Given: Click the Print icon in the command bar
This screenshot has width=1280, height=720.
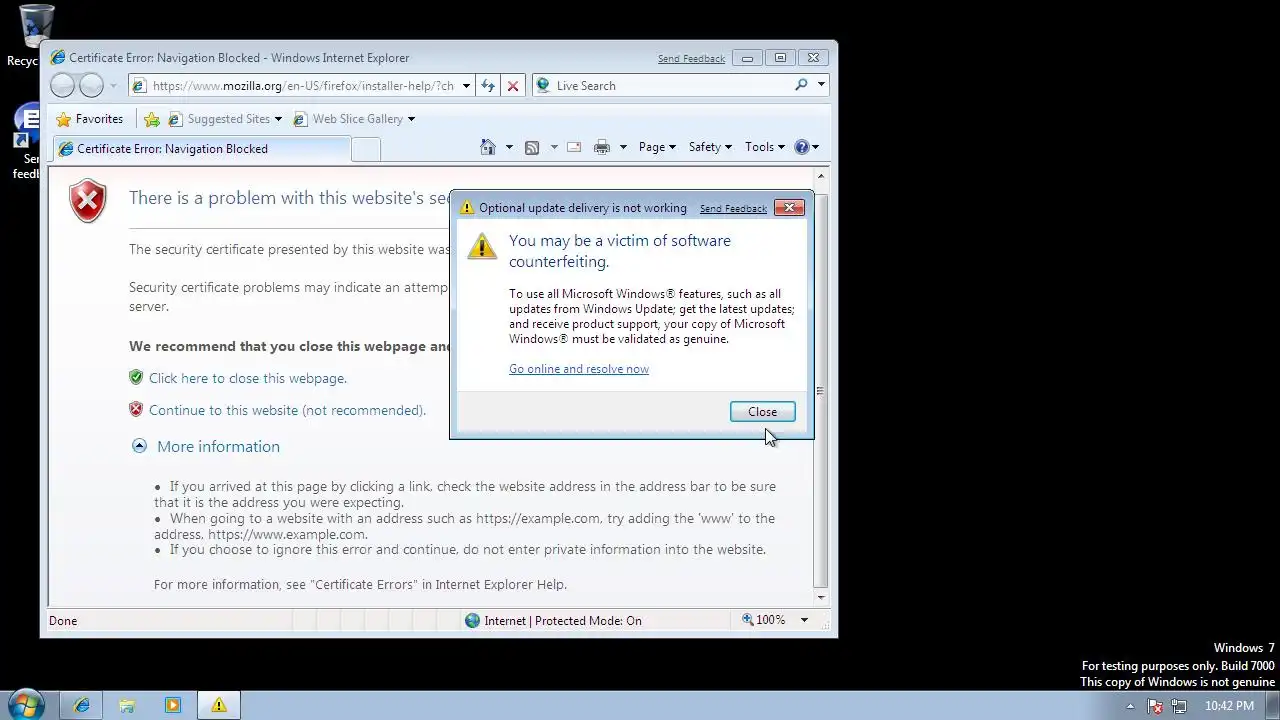Looking at the screenshot, I should click(602, 147).
